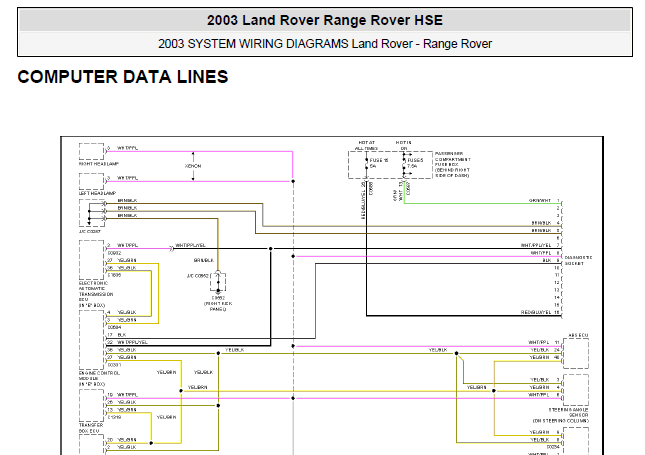Click the ABS ECU dashed component box
The width and height of the screenshot is (645, 455).
pos(576,353)
